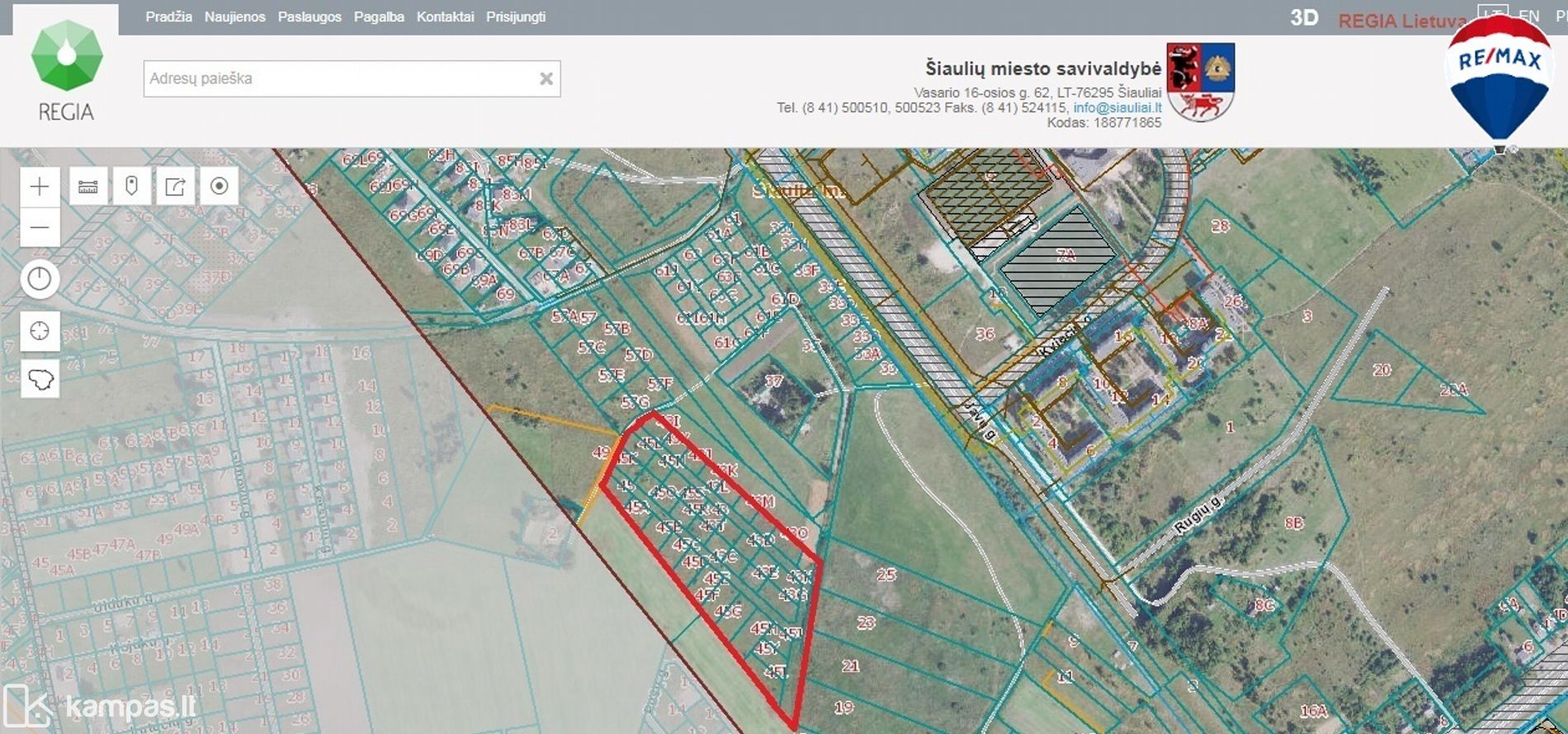Click map parcel labeled 57G
The image size is (1568, 734).
635,402
